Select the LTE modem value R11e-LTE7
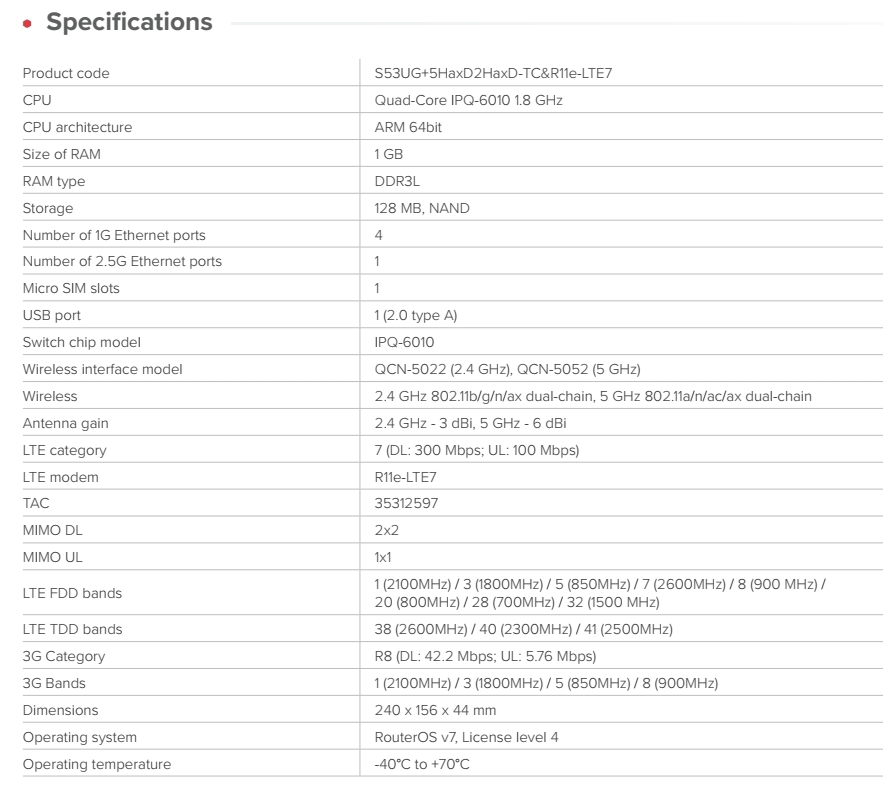The width and height of the screenshot is (883, 790). click(406, 477)
